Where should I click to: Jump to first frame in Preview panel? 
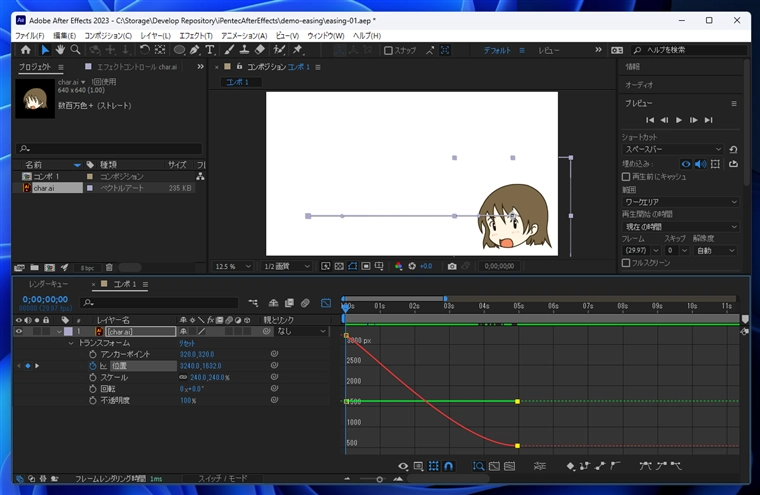coord(650,120)
